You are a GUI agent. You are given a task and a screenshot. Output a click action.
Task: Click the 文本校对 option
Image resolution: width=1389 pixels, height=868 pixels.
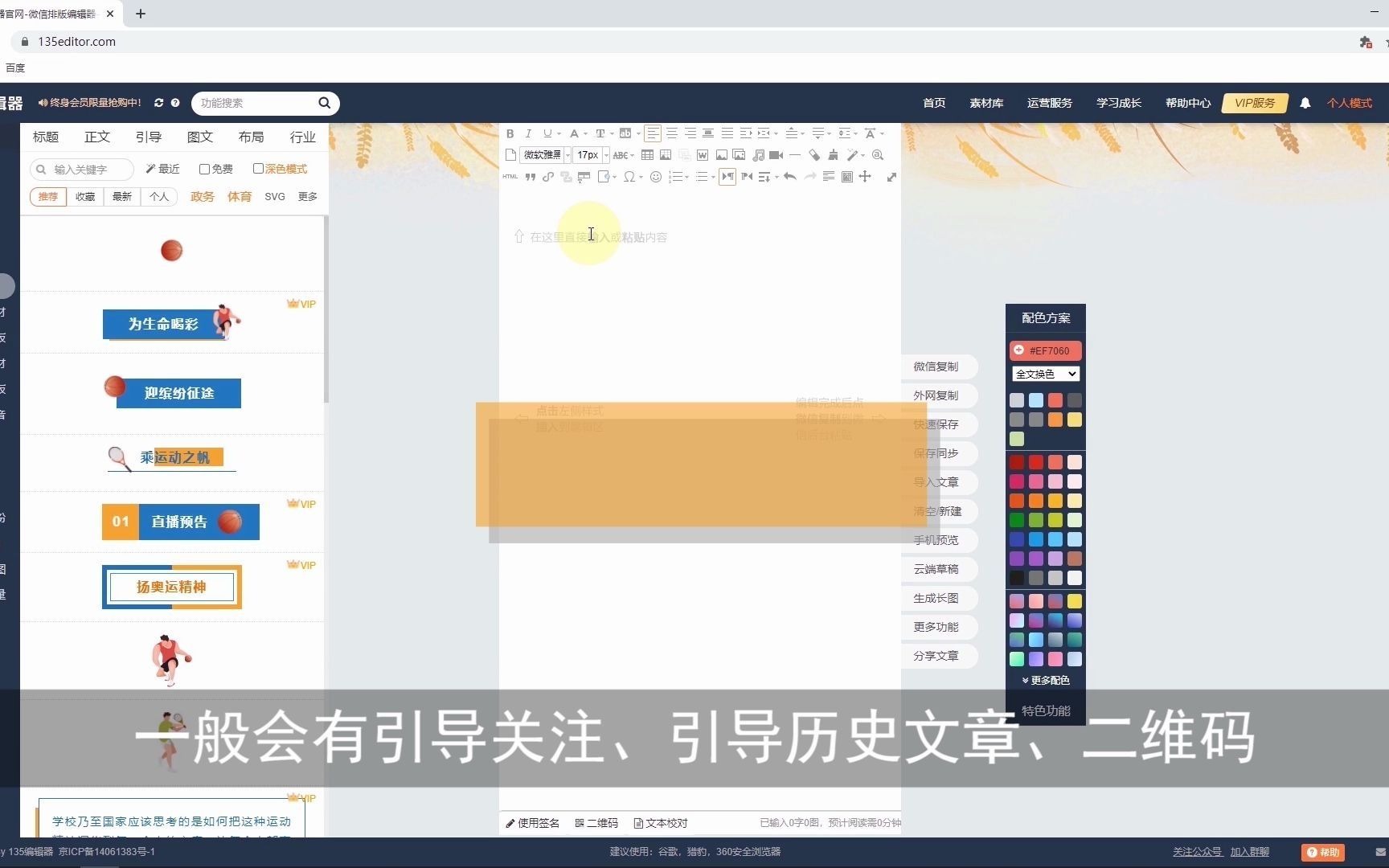(x=661, y=823)
